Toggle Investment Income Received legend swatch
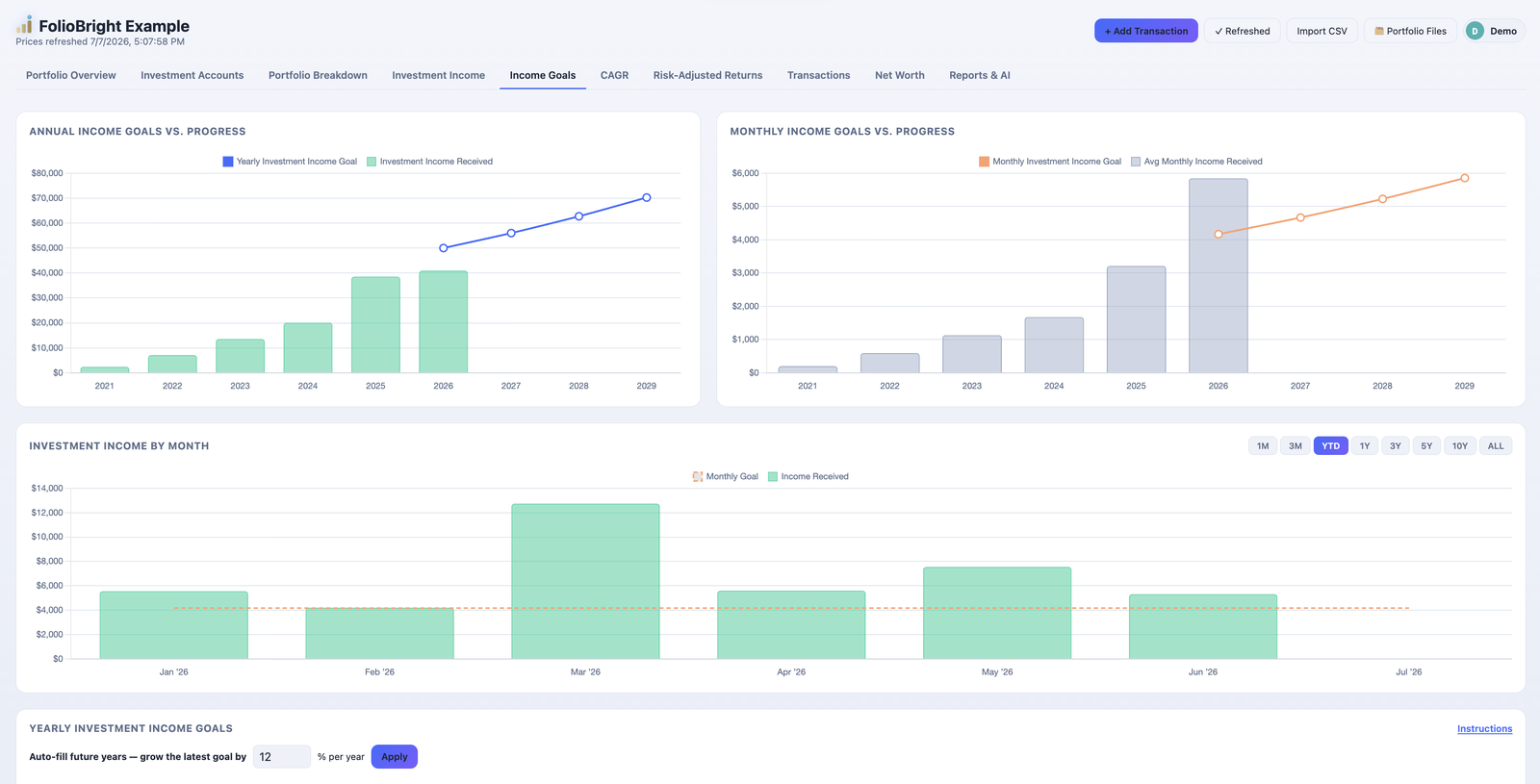Viewport: 1540px width, 784px height. pyautogui.click(x=372, y=162)
